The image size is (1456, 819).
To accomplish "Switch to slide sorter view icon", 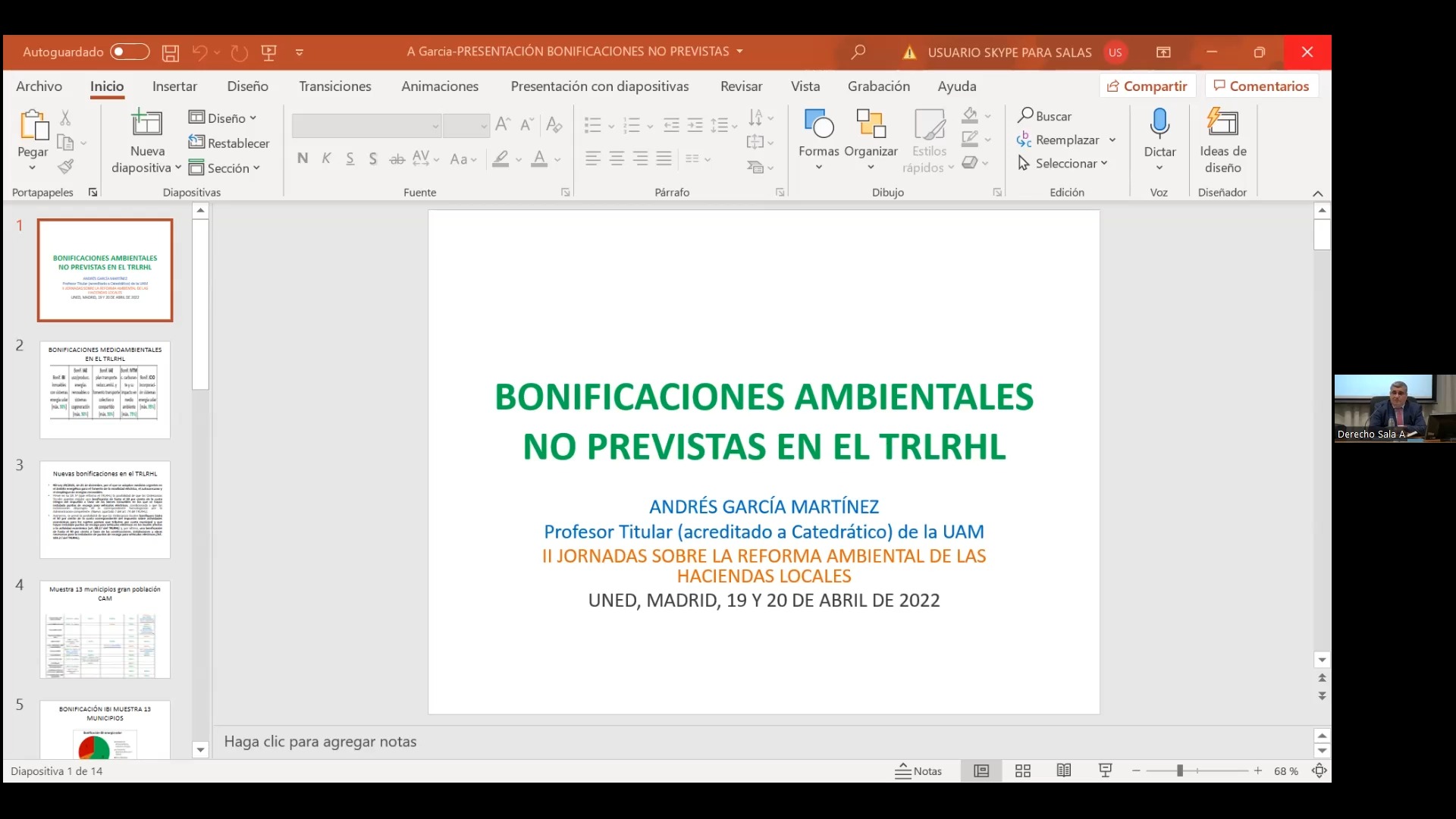I will pos(1023,770).
